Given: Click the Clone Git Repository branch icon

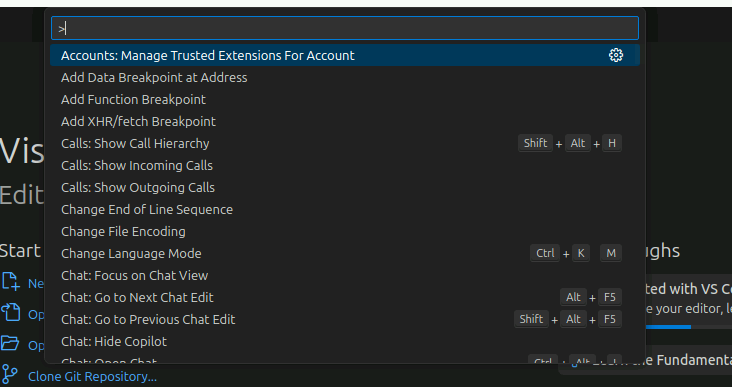Looking at the screenshot, I should (x=9, y=375).
